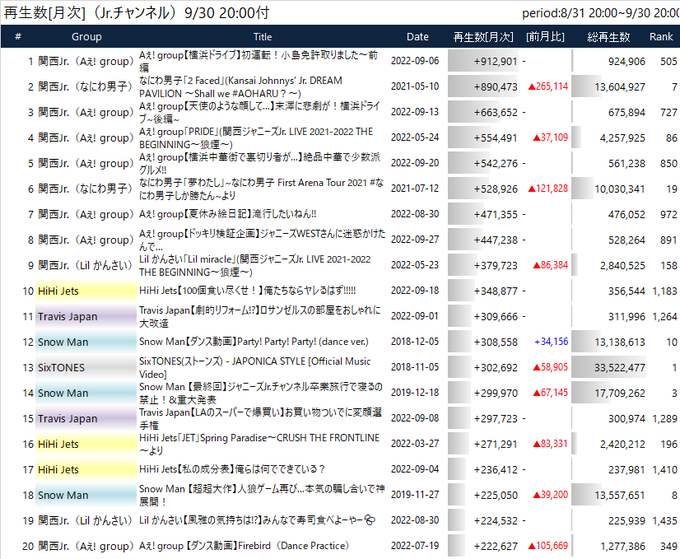Click the ▲83,331 value
The image size is (680, 559).
coord(550,444)
